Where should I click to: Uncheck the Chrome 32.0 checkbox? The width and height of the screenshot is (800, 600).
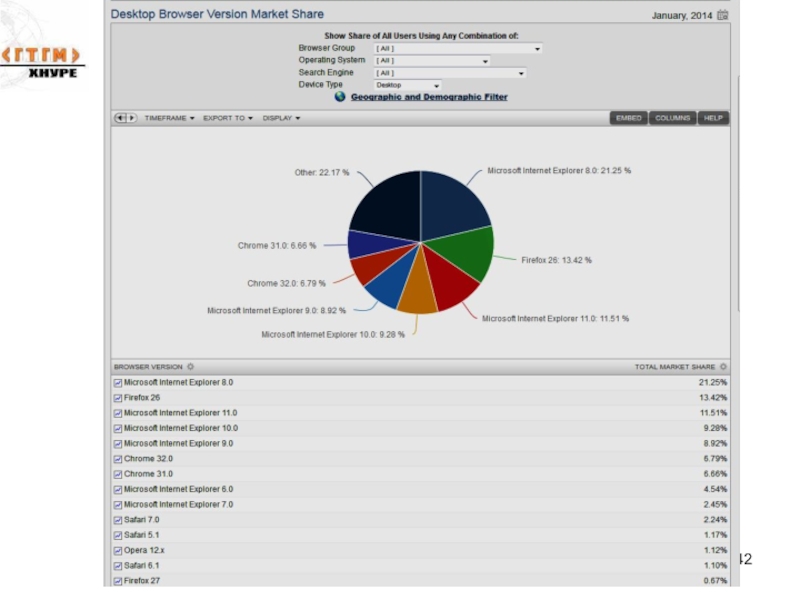tap(118, 459)
